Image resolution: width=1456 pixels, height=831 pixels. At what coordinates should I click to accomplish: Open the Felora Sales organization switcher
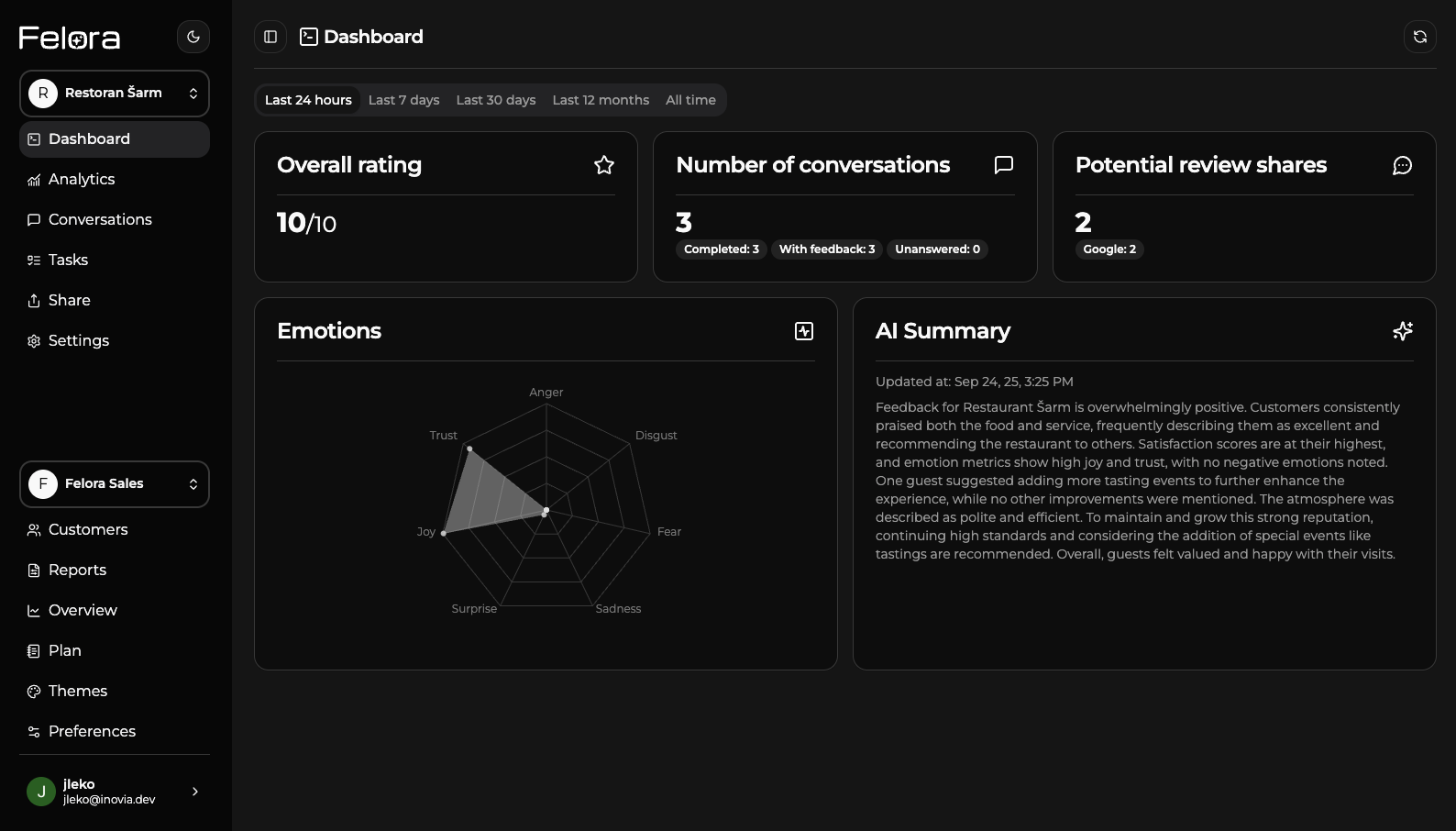pyautogui.click(x=115, y=484)
